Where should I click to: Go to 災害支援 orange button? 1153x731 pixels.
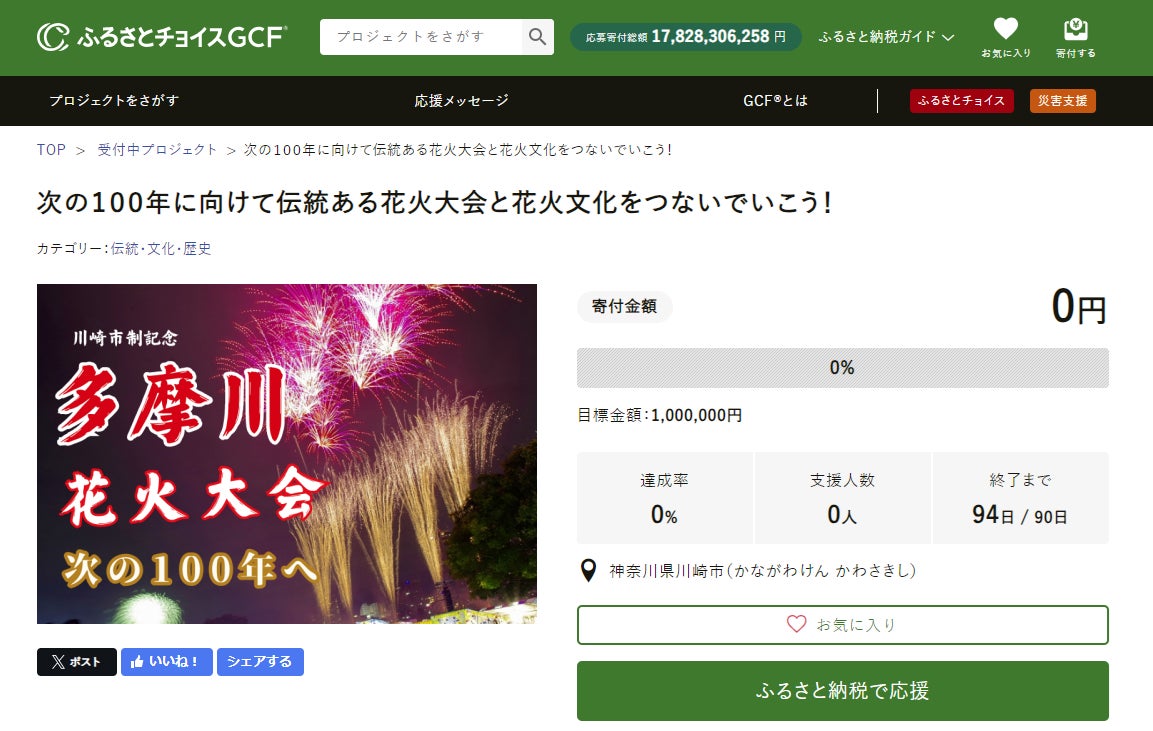coord(1063,101)
